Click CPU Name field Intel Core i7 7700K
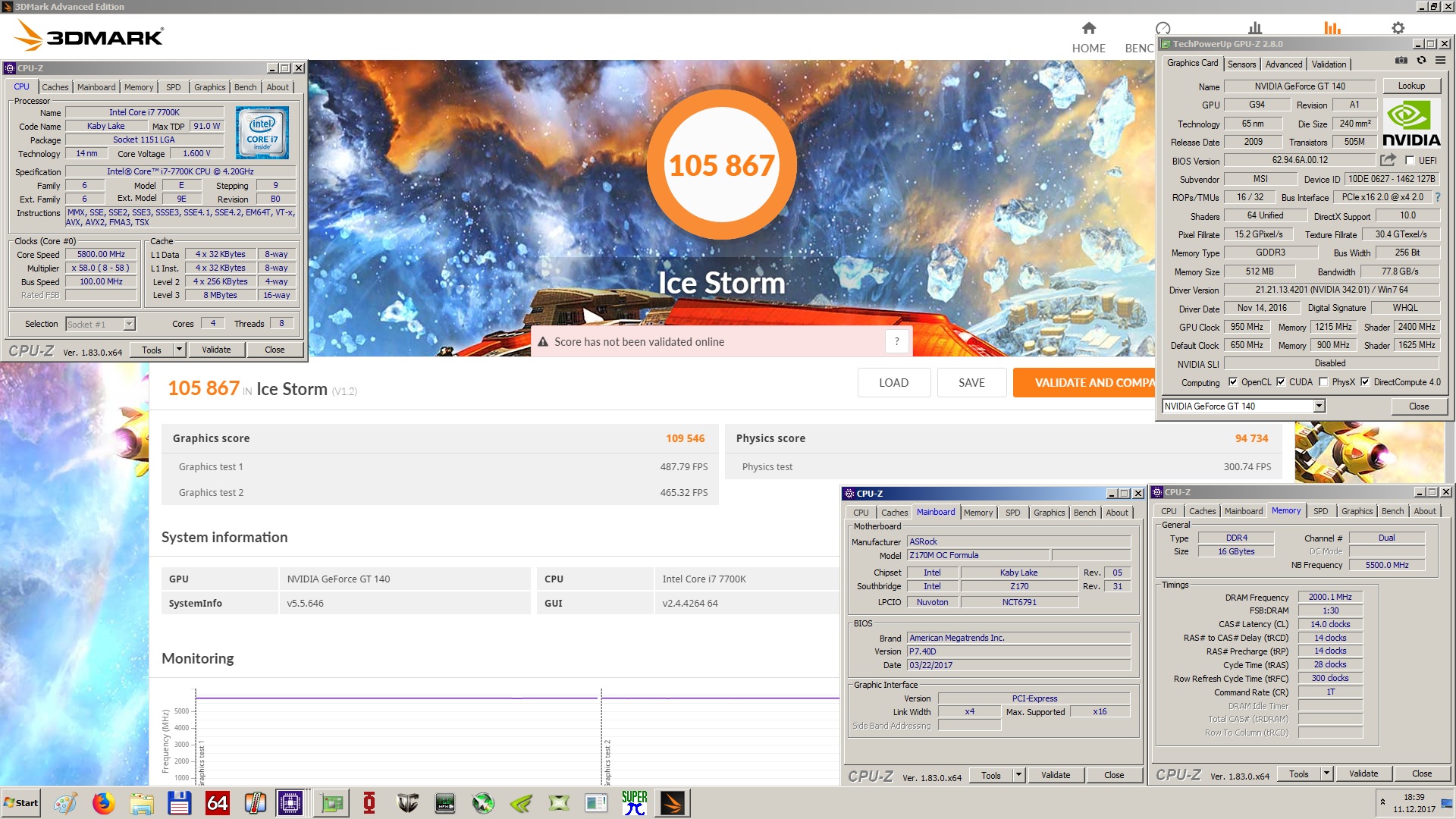The image size is (1456, 819). point(144,112)
